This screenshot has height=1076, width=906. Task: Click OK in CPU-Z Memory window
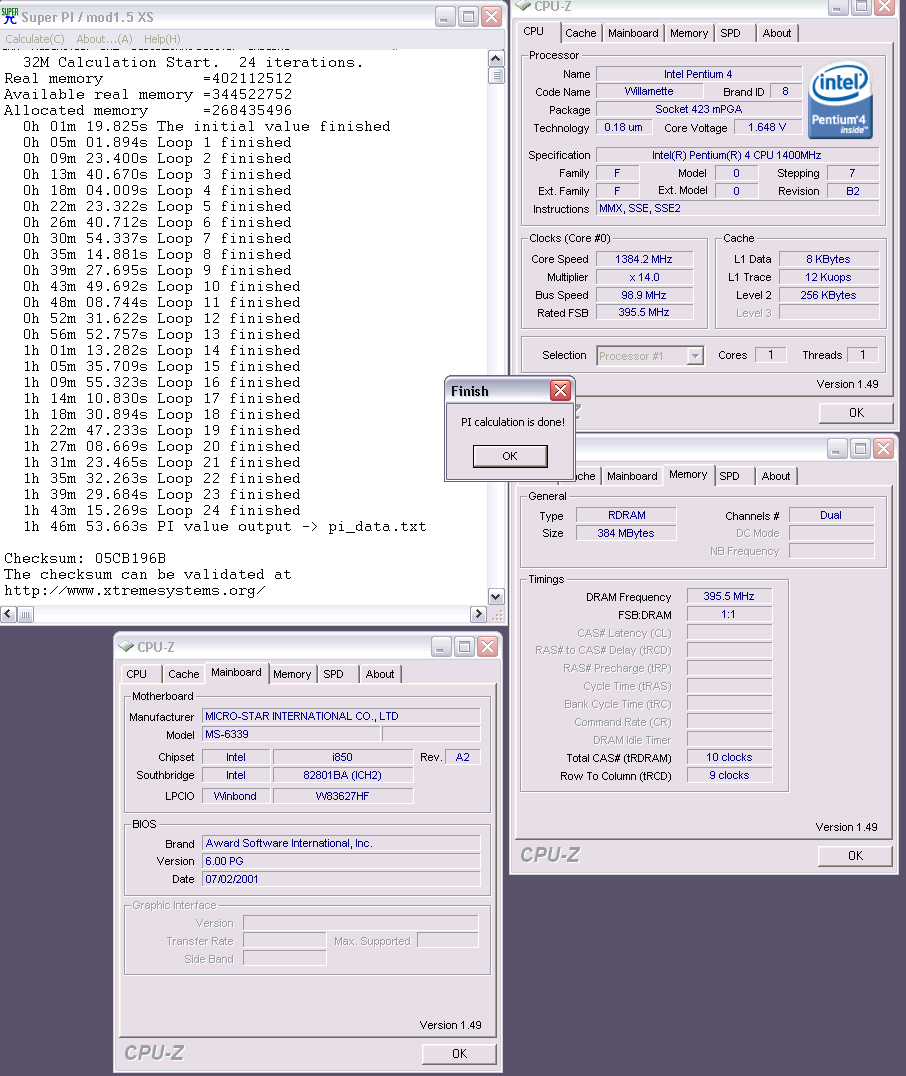(855, 856)
